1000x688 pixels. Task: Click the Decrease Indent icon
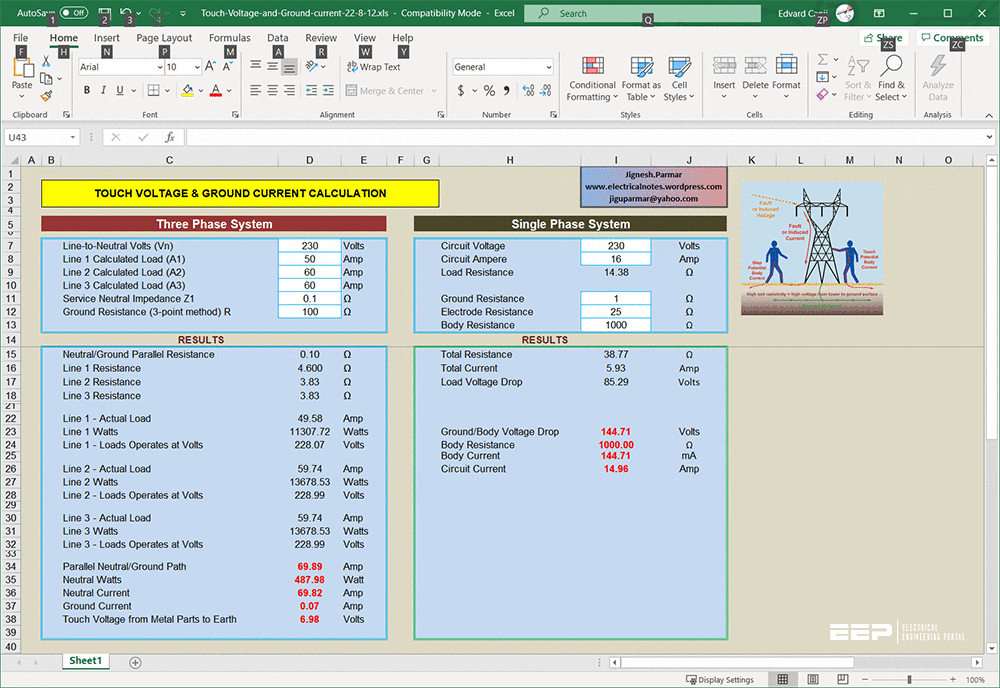click(311, 91)
